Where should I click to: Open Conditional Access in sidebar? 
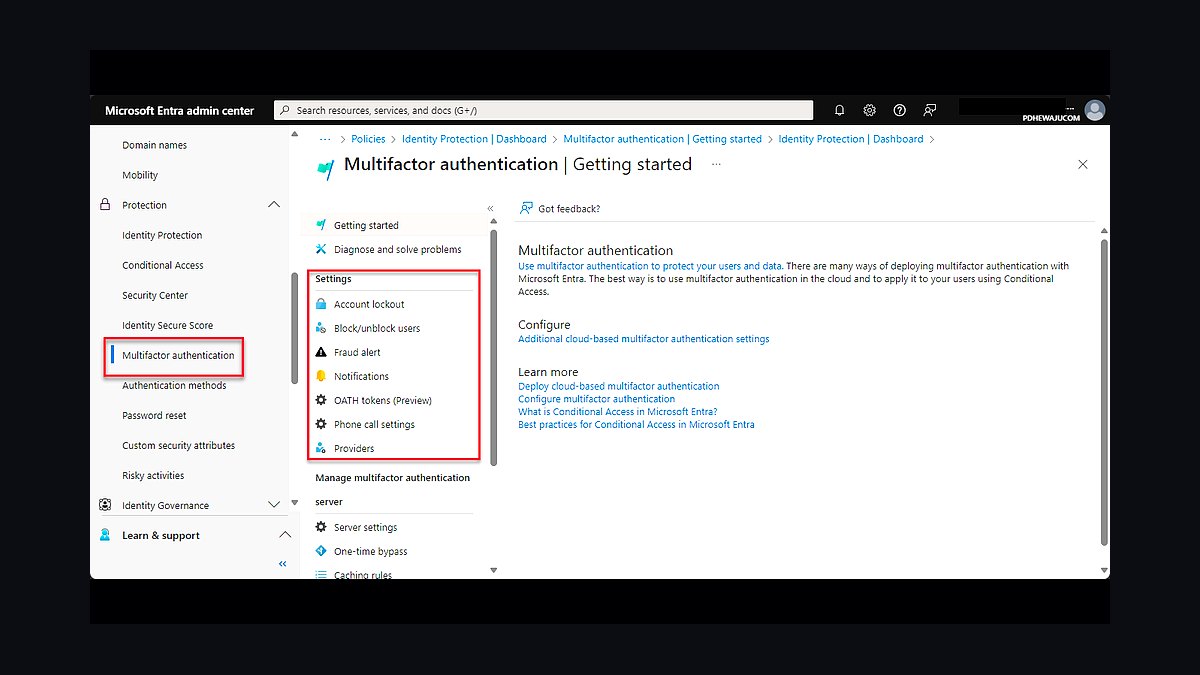click(163, 265)
